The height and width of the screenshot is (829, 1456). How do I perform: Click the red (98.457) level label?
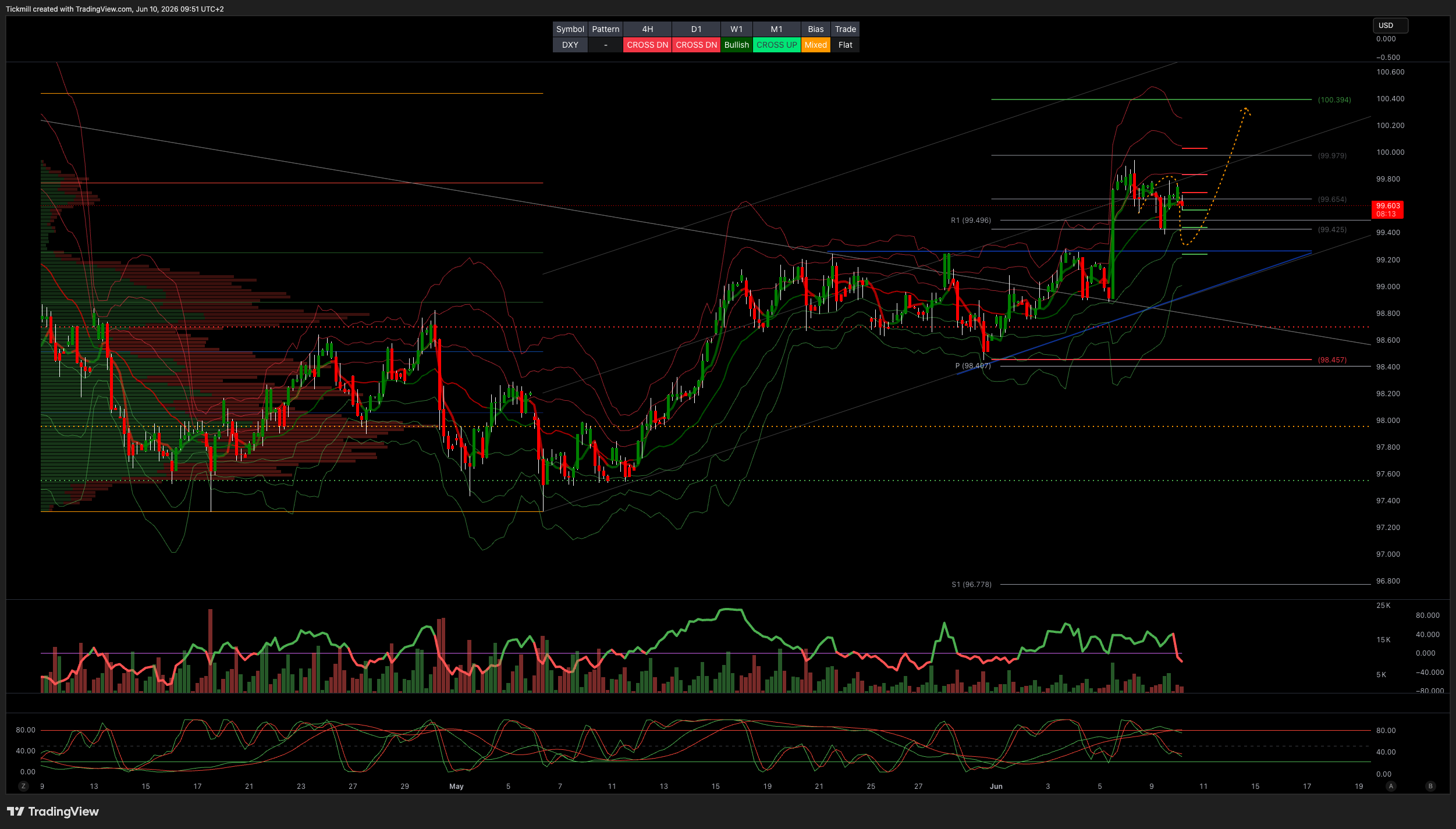[x=1332, y=360]
